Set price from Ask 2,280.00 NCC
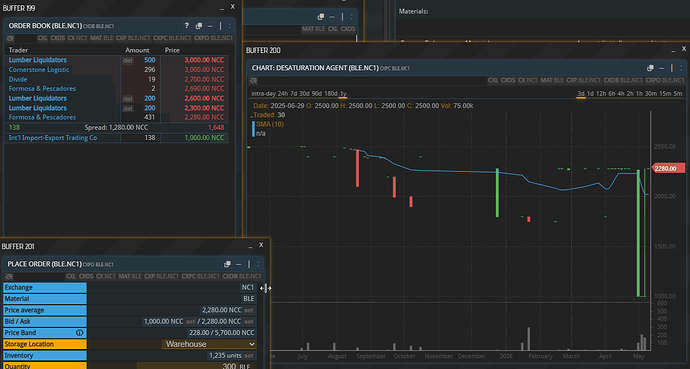690x369 pixels. (249, 322)
